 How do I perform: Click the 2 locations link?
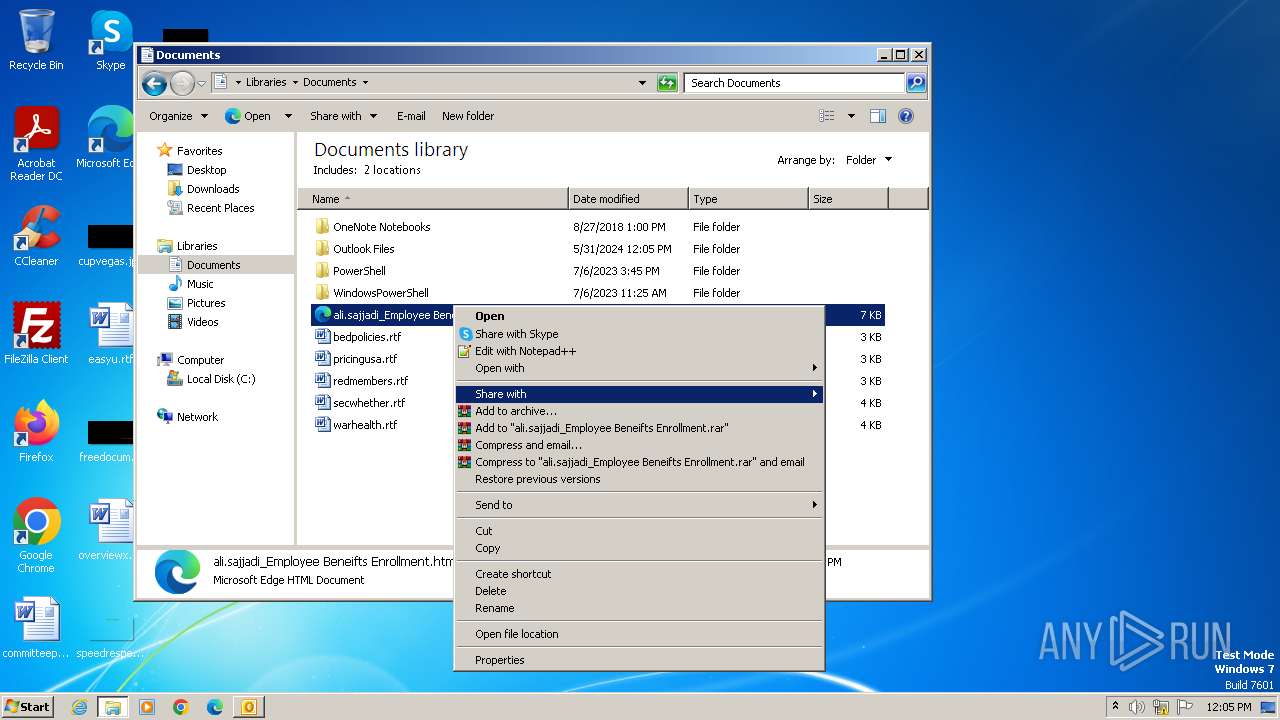pyautogui.click(x=392, y=170)
